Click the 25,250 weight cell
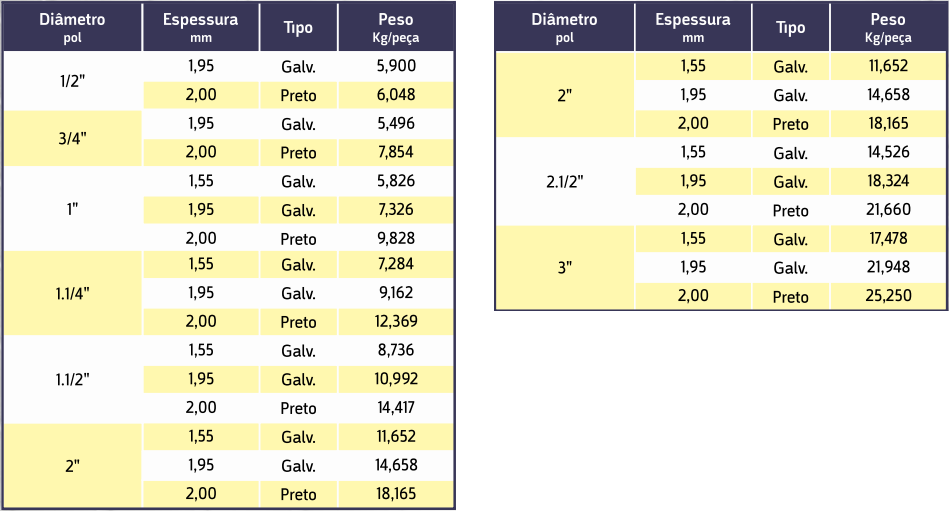The width and height of the screenshot is (949, 511). 888,296
